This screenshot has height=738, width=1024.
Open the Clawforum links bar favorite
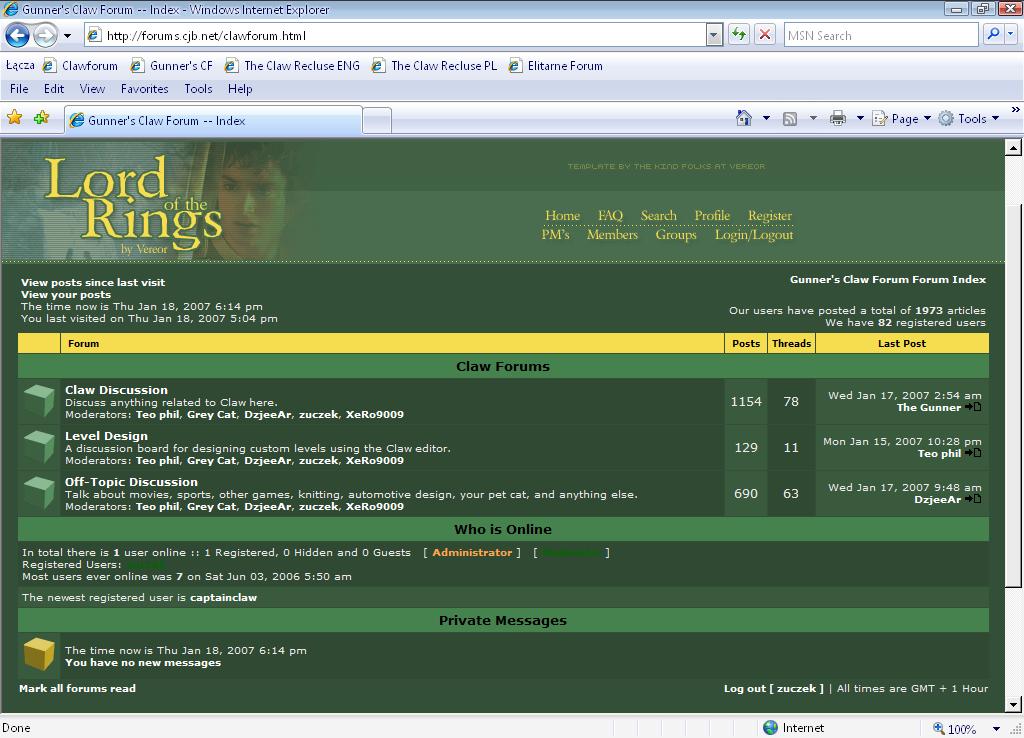tap(80, 66)
